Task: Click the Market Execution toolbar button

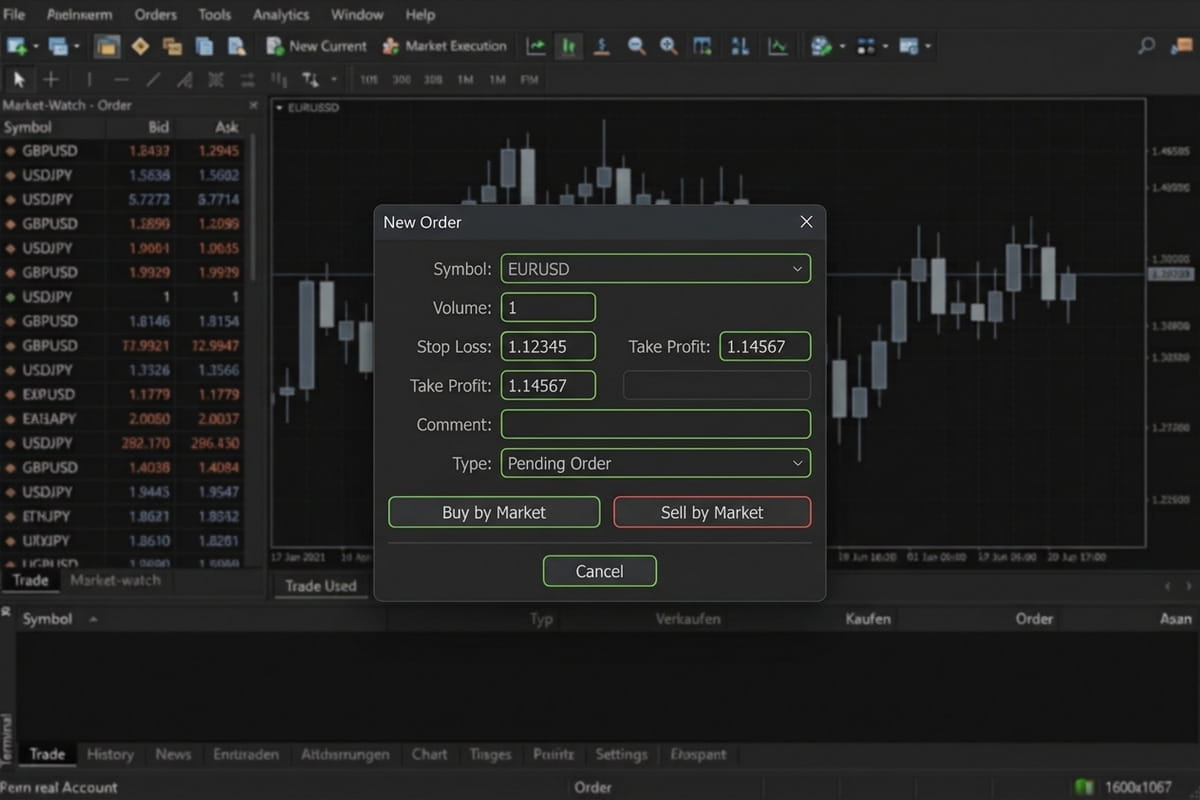Action: [446, 46]
